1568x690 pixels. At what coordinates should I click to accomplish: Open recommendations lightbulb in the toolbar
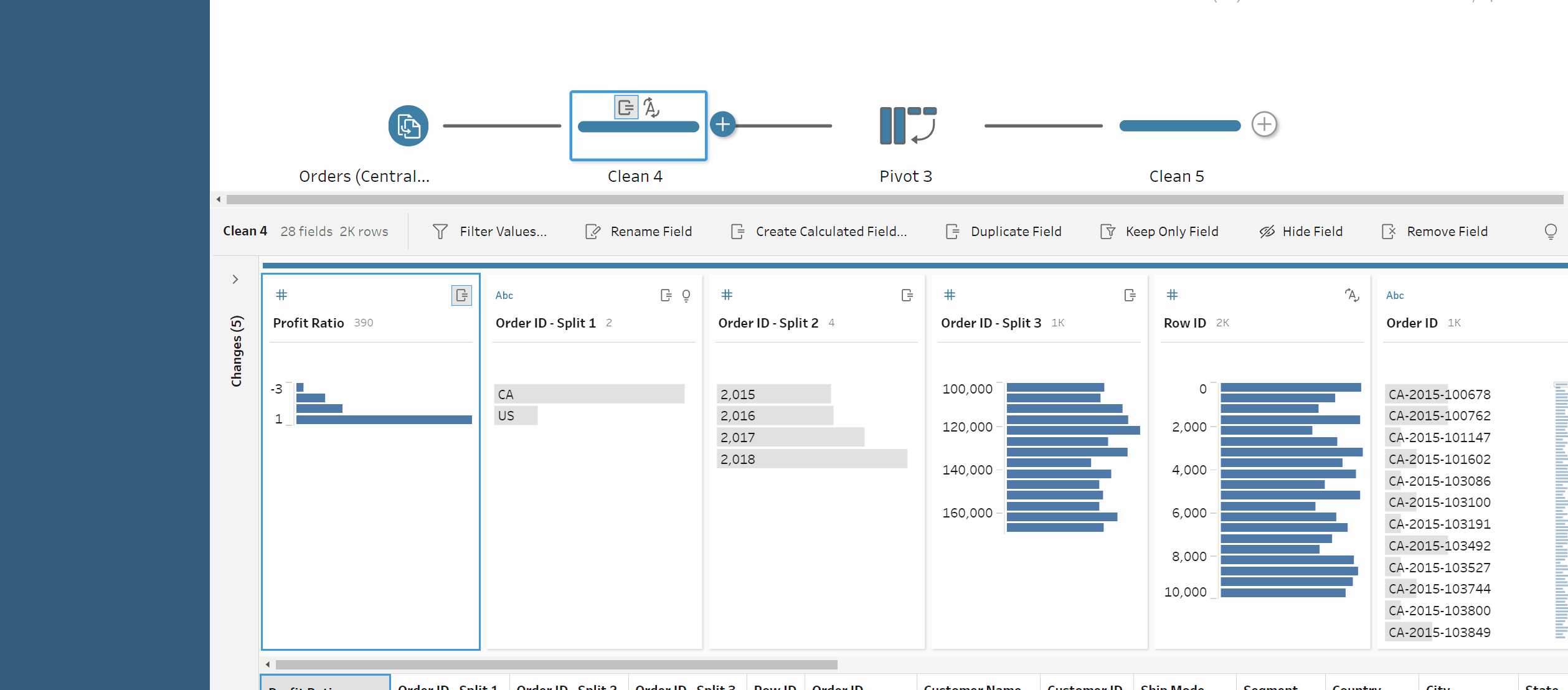tap(1551, 232)
